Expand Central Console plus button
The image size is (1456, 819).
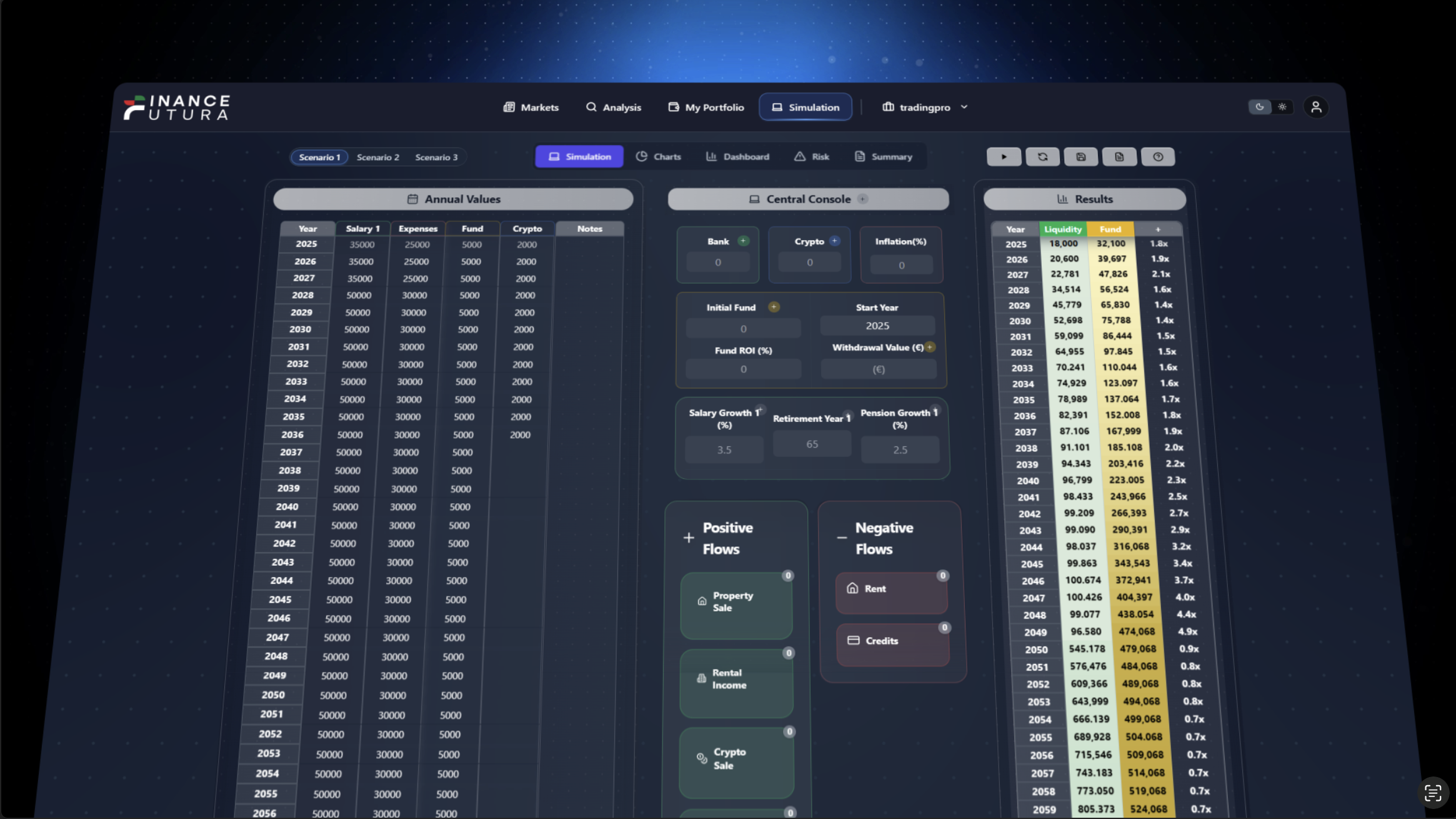point(862,199)
